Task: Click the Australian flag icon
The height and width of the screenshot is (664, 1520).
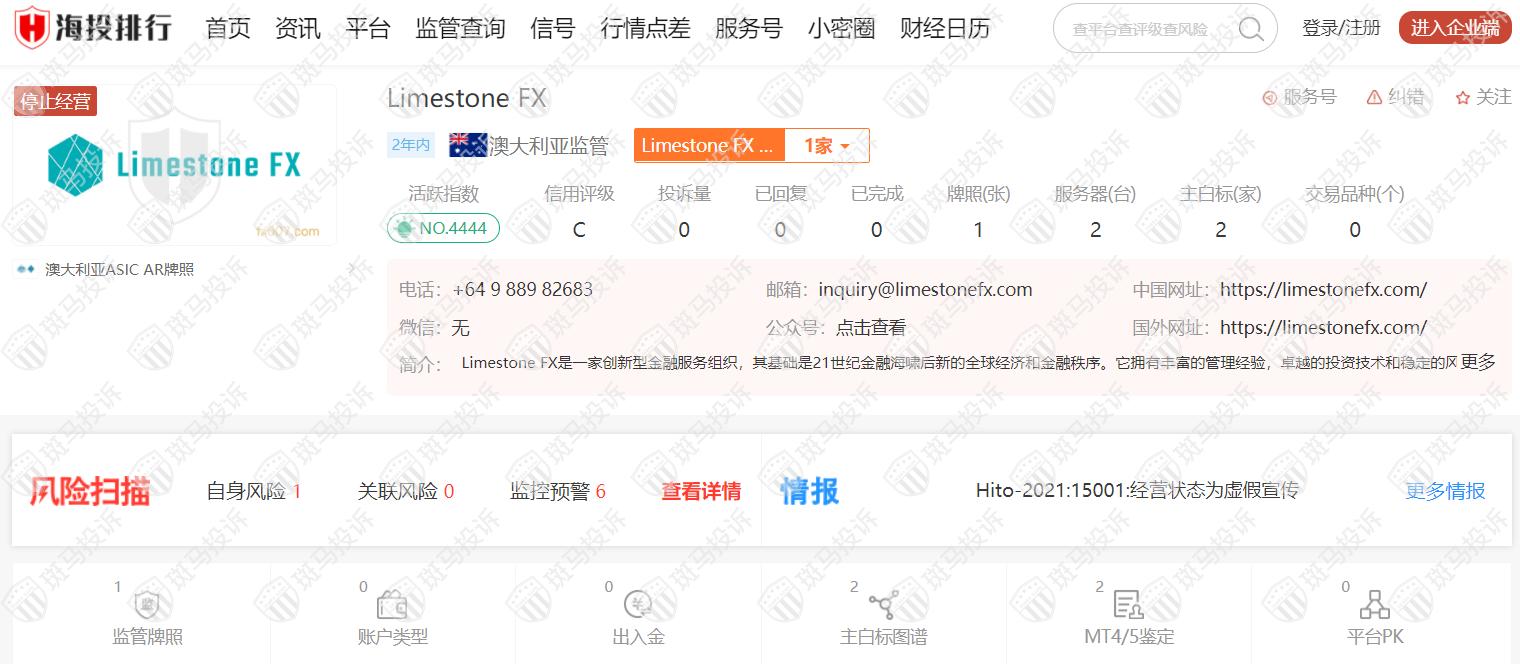Action: [x=468, y=145]
